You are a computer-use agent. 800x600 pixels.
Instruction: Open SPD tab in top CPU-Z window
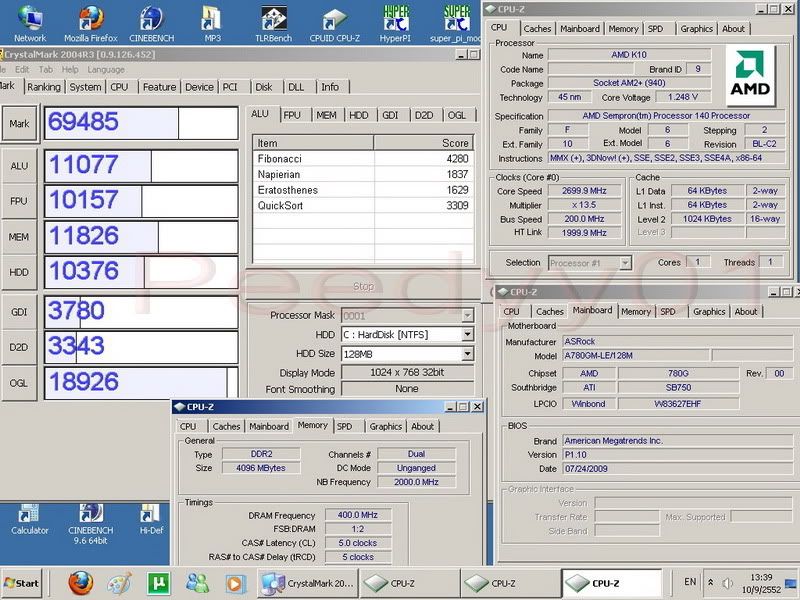[656, 29]
